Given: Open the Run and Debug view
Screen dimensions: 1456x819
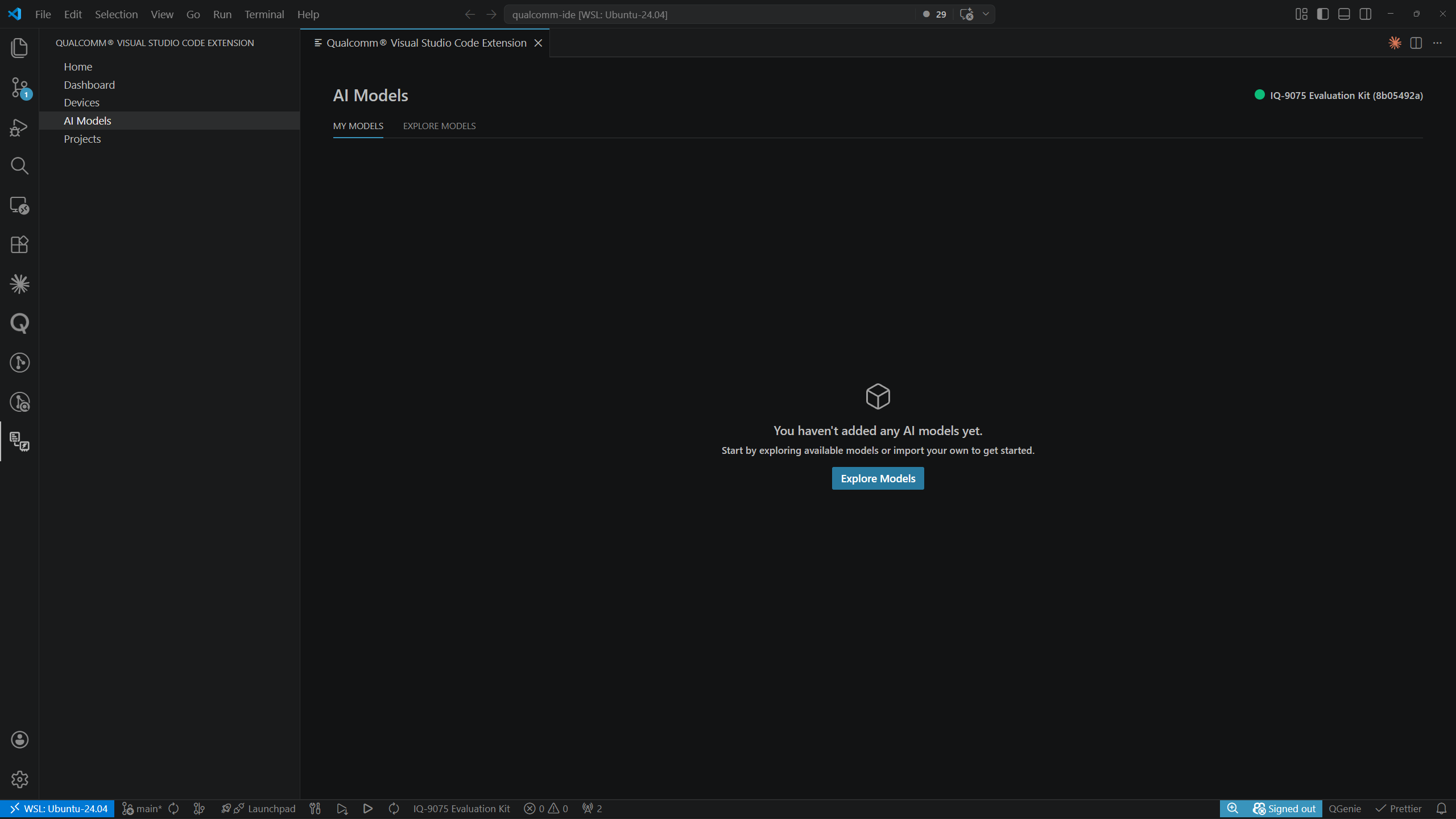Looking at the screenshot, I should pyautogui.click(x=19, y=127).
